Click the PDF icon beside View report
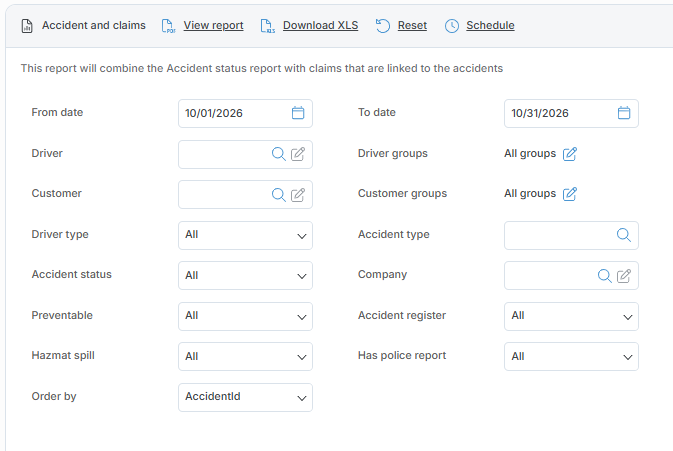The image size is (673, 451). click(168, 26)
